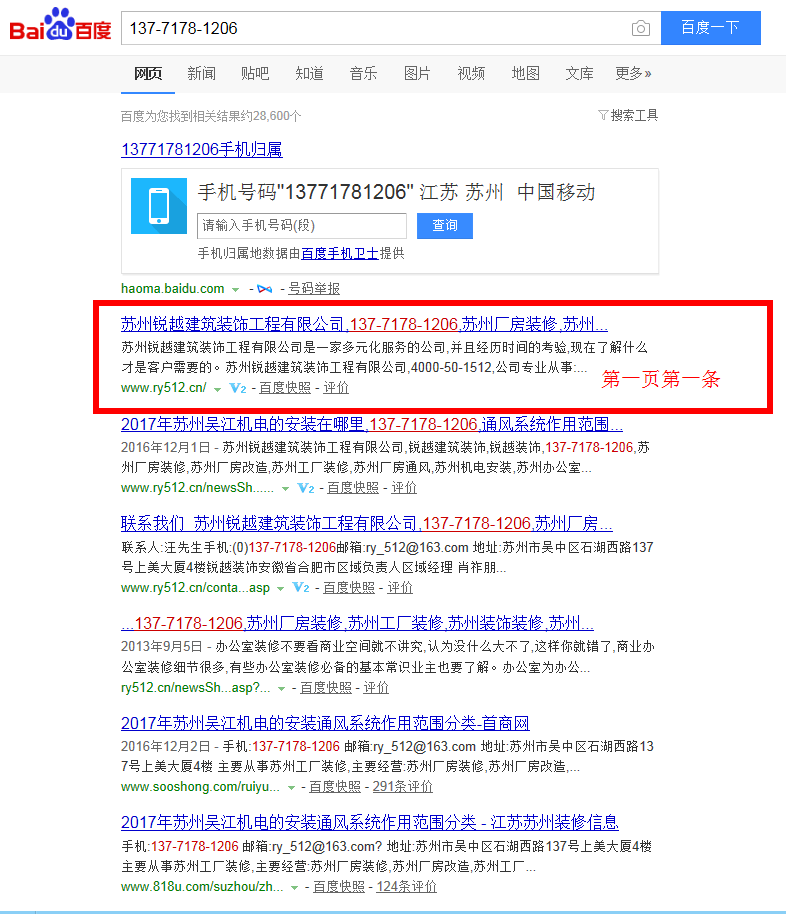Click blue bowtie icon next to haoma.baidu.com
The image size is (786, 914).
pyautogui.click(x=265, y=289)
